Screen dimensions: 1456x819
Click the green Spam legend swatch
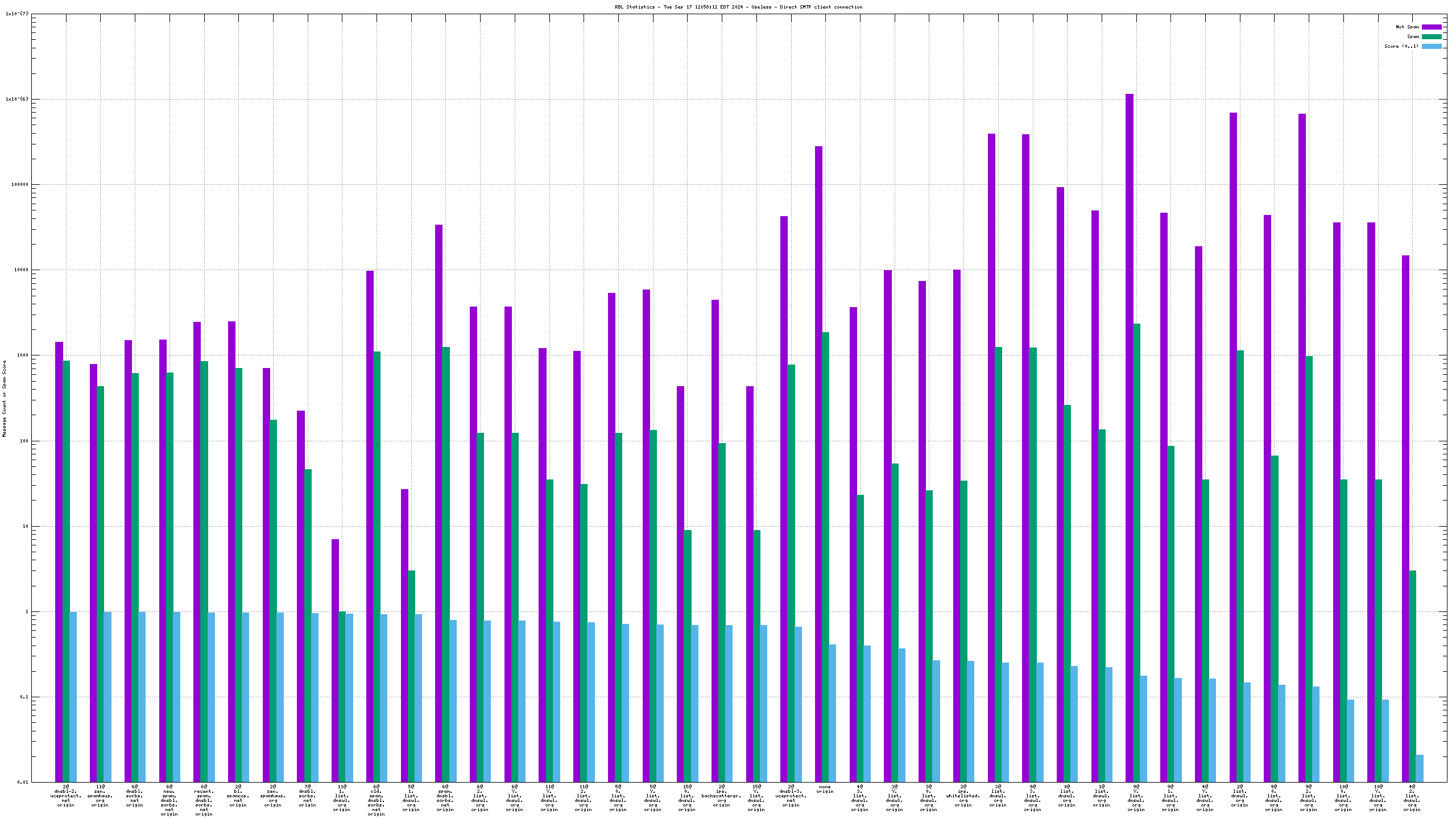(1431, 36)
